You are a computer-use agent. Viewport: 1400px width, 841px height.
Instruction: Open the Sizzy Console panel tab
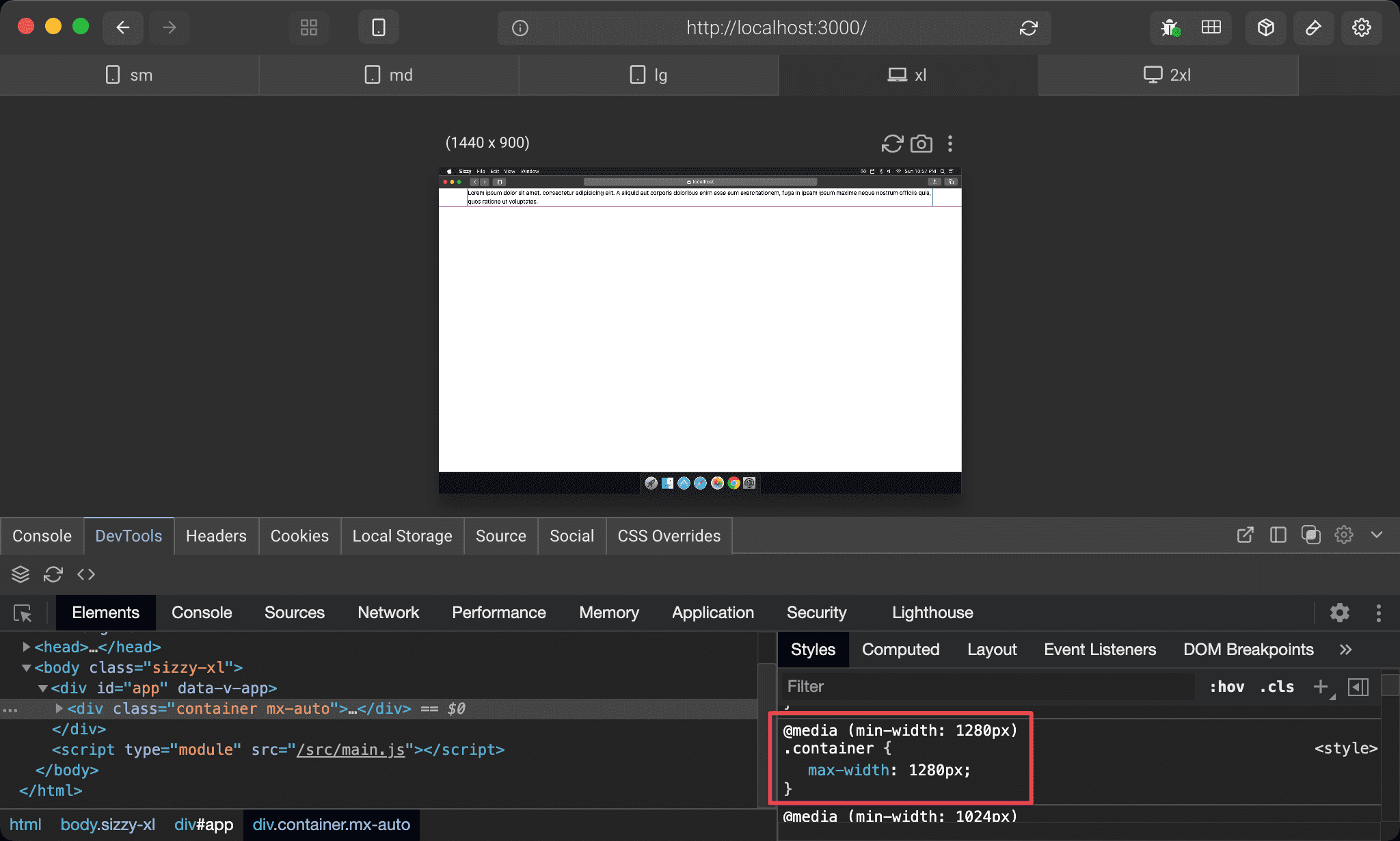pos(42,535)
